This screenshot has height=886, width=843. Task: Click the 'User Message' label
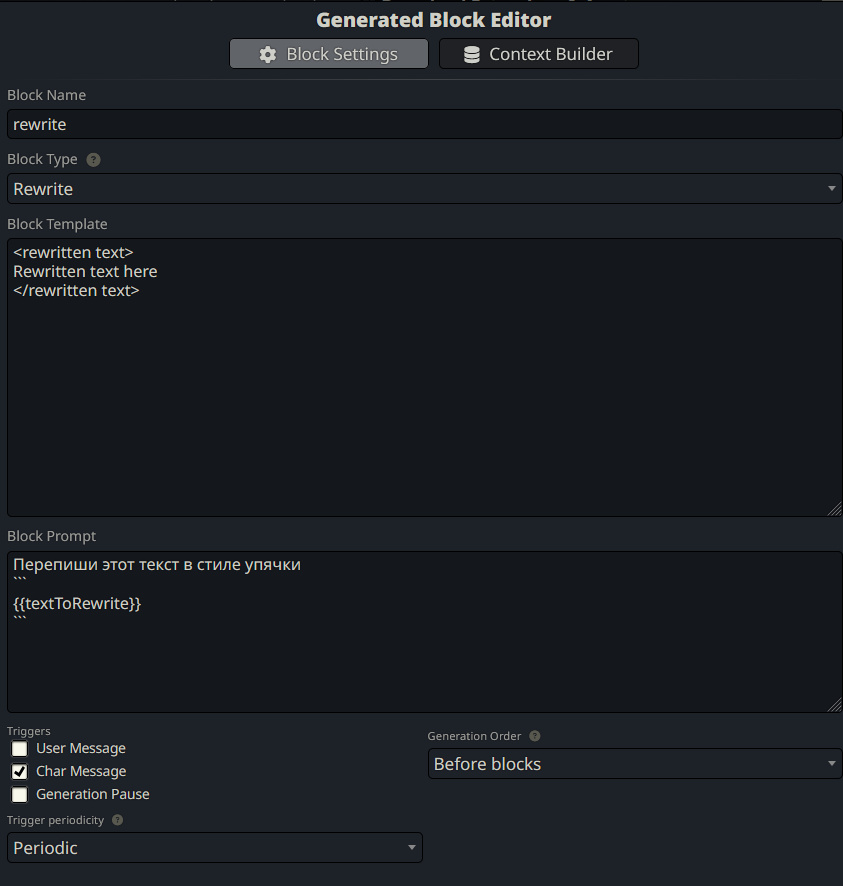(81, 748)
